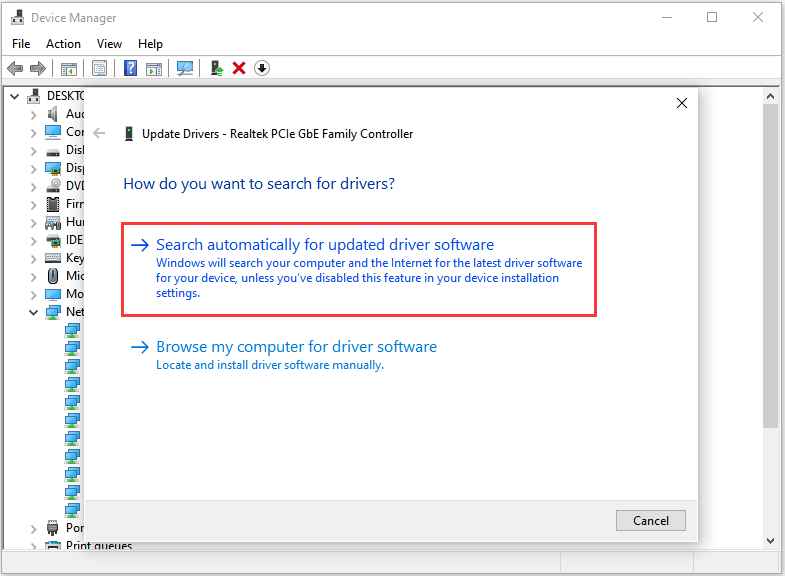785x576 pixels.
Task: Select the Mice category icon
Action: pyautogui.click(x=53, y=276)
